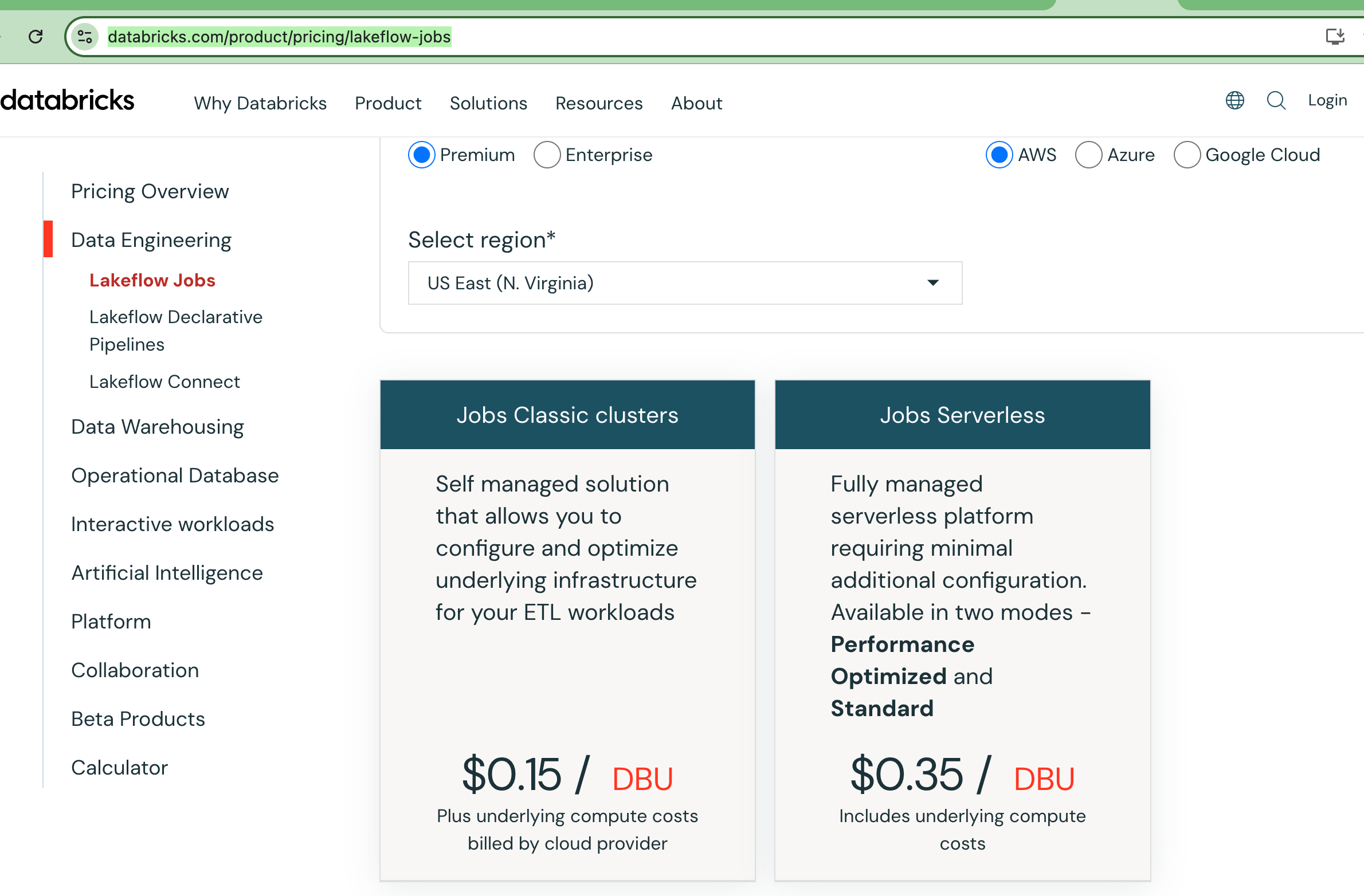This screenshot has width=1364, height=896.
Task: Go to Calculator in sidebar
Action: 119,768
